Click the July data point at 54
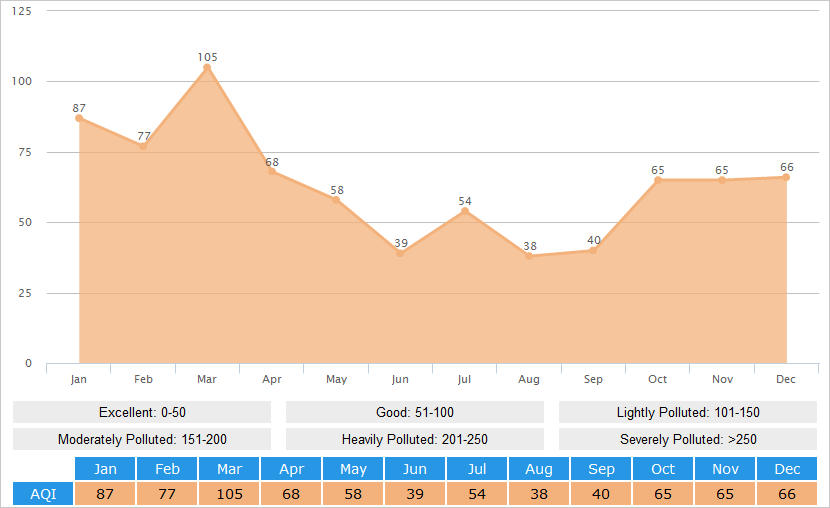The width and height of the screenshot is (830, 508). 465,211
